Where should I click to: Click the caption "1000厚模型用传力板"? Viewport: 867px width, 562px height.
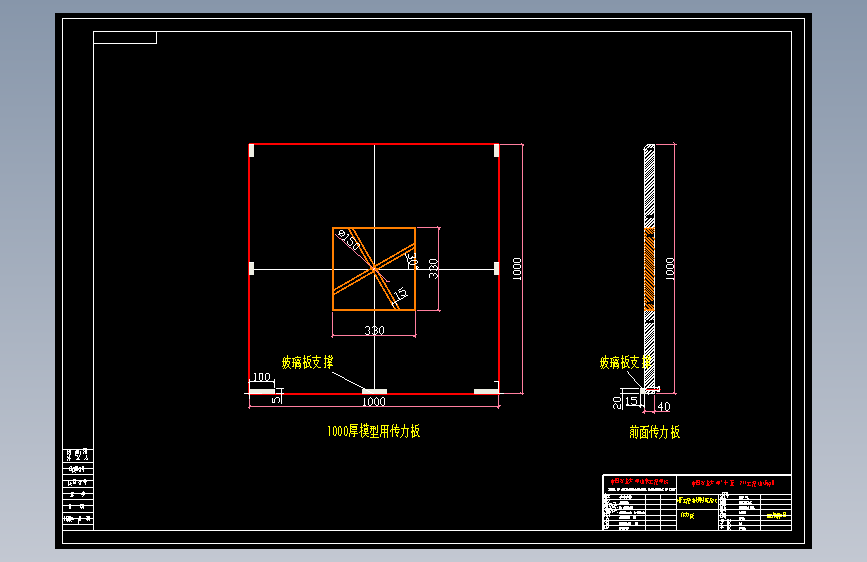point(373,431)
